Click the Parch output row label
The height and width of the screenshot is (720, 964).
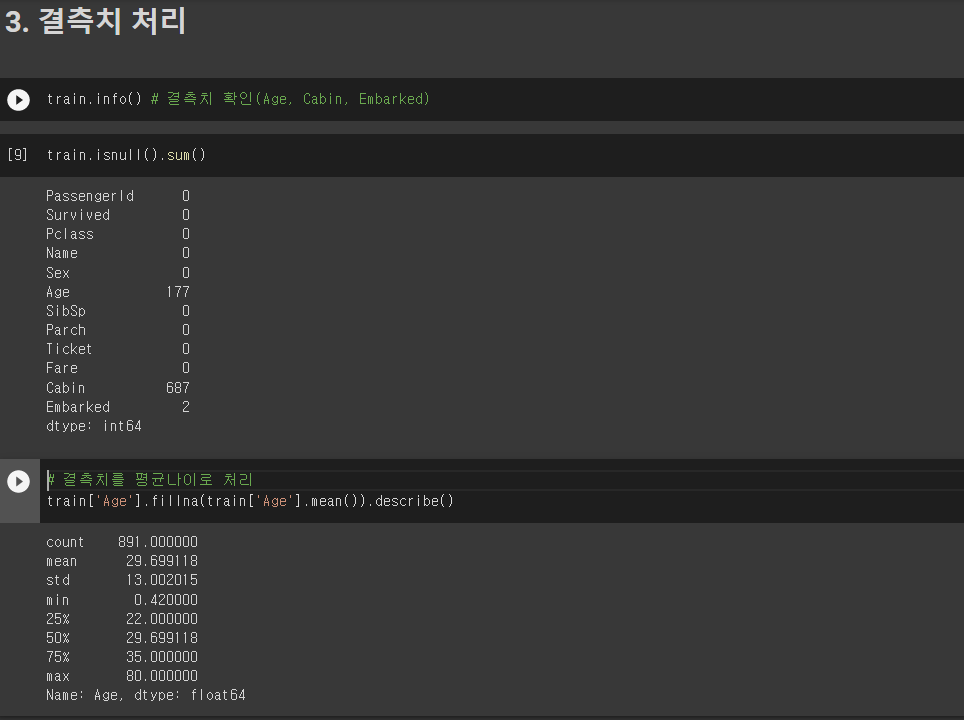click(x=66, y=330)
